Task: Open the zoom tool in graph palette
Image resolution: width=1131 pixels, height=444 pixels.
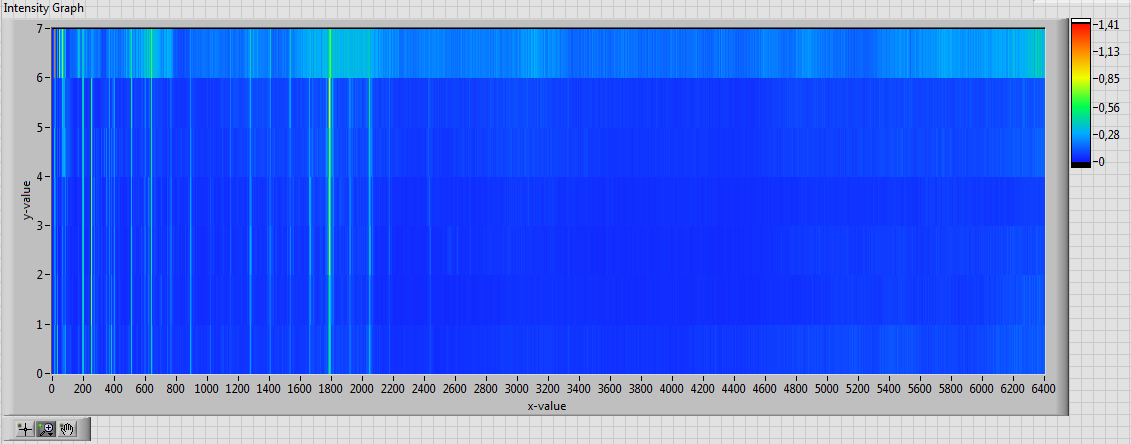Action: (x=45, y=429)
